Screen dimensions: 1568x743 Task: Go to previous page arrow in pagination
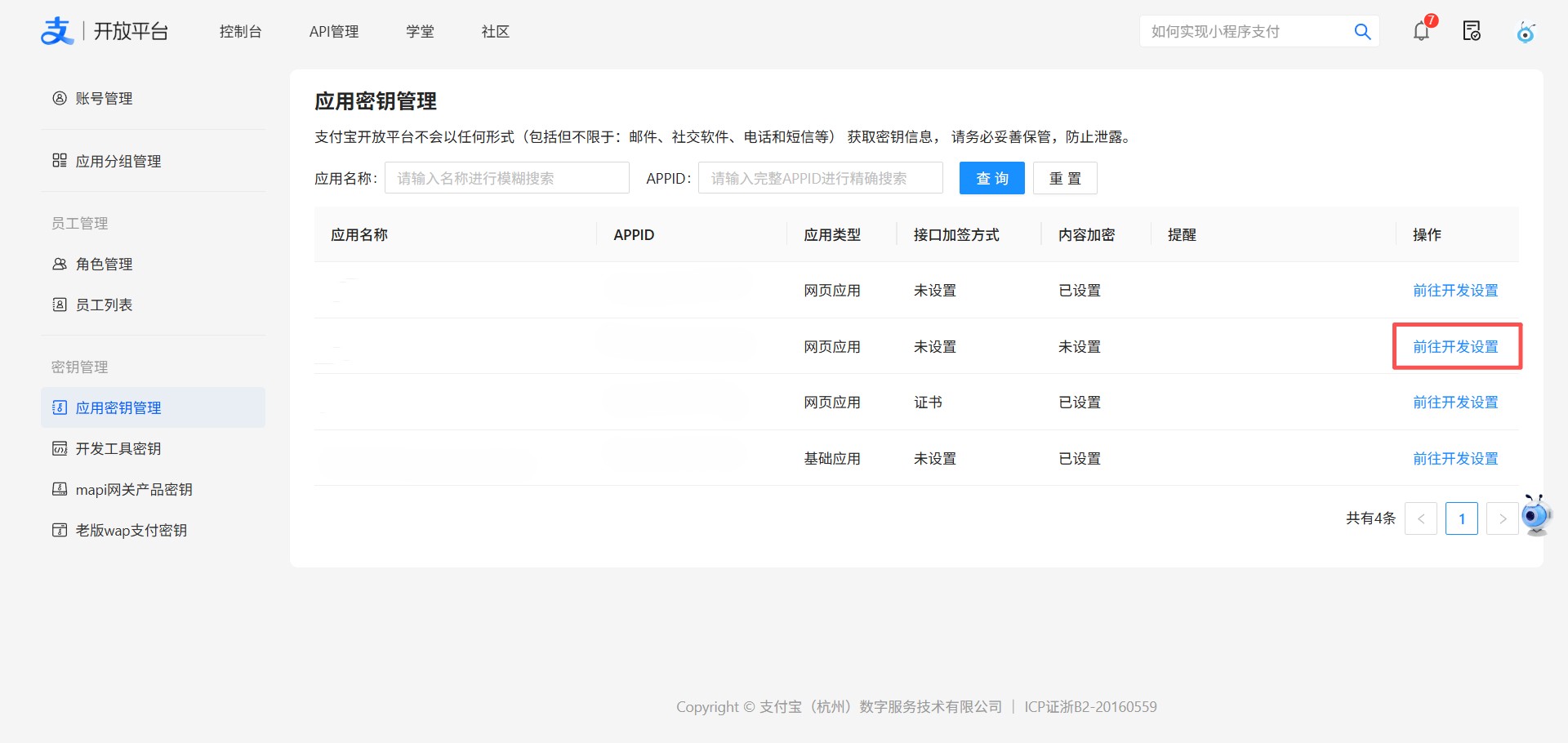tap(1421, 518)
